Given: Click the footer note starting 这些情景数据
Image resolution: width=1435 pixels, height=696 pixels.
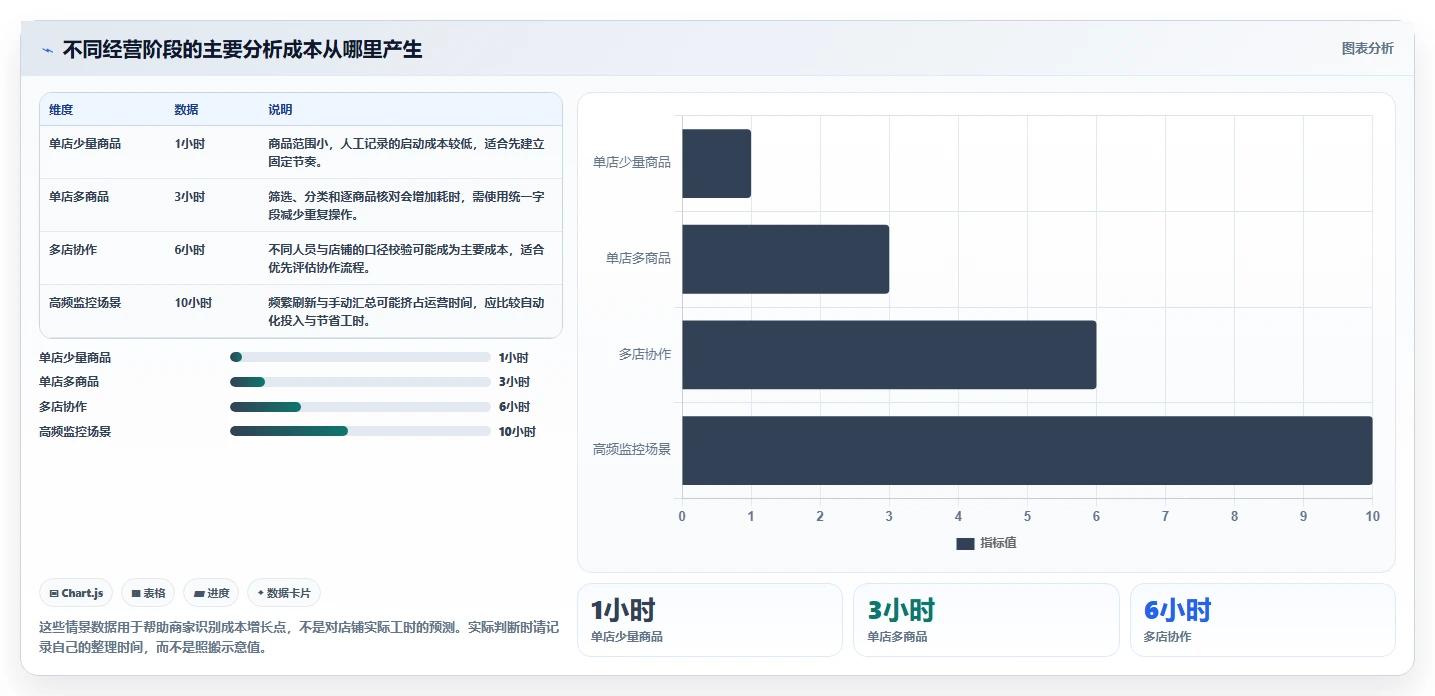Looking at the screenshot, I should (x=299, y=637).
